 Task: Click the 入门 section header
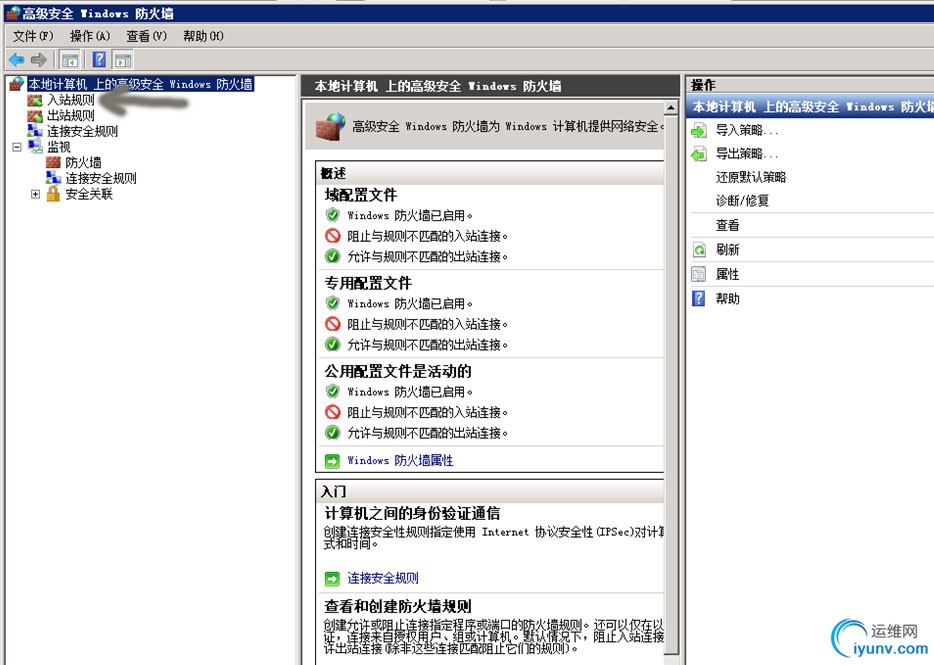coord(490,491)
